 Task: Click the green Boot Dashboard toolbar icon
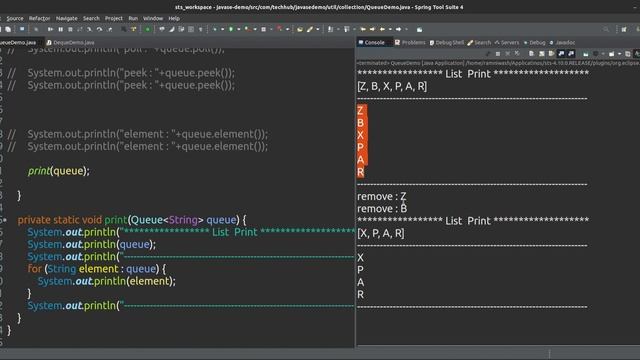(x=147, y=29)
